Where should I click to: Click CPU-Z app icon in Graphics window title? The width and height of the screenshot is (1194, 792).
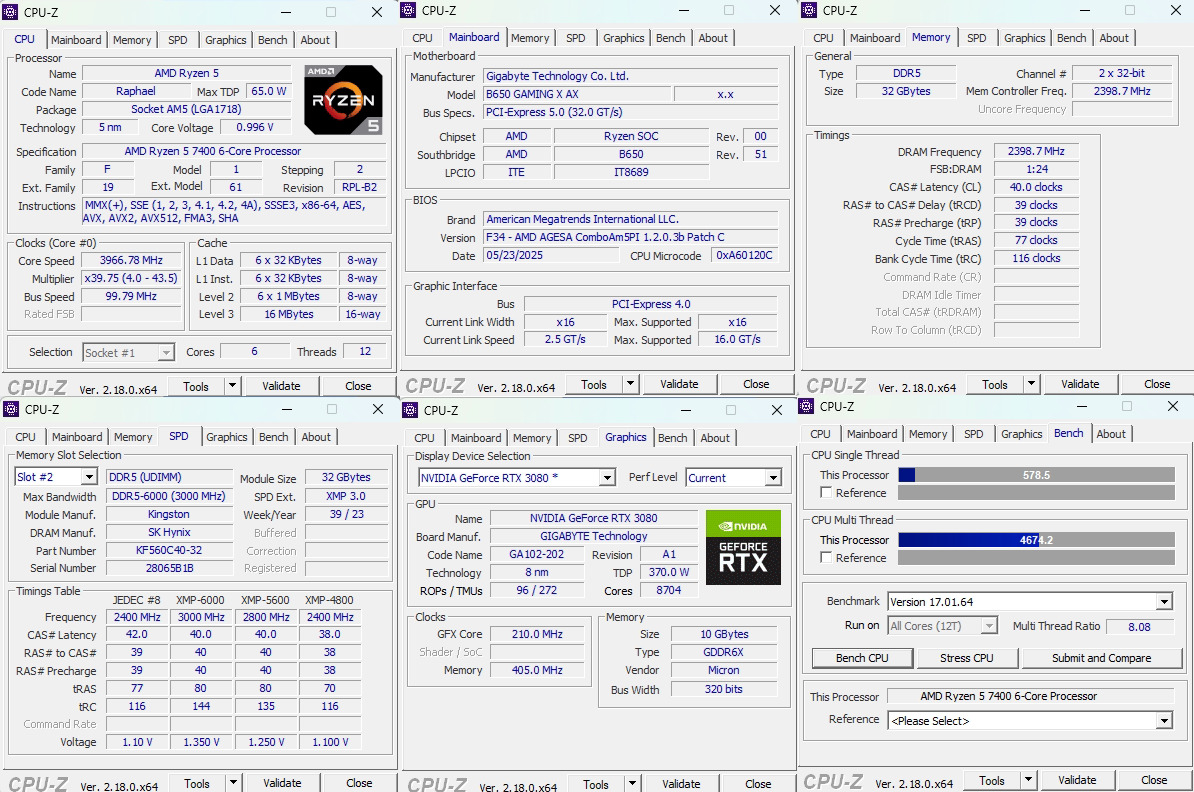(410, 410)
